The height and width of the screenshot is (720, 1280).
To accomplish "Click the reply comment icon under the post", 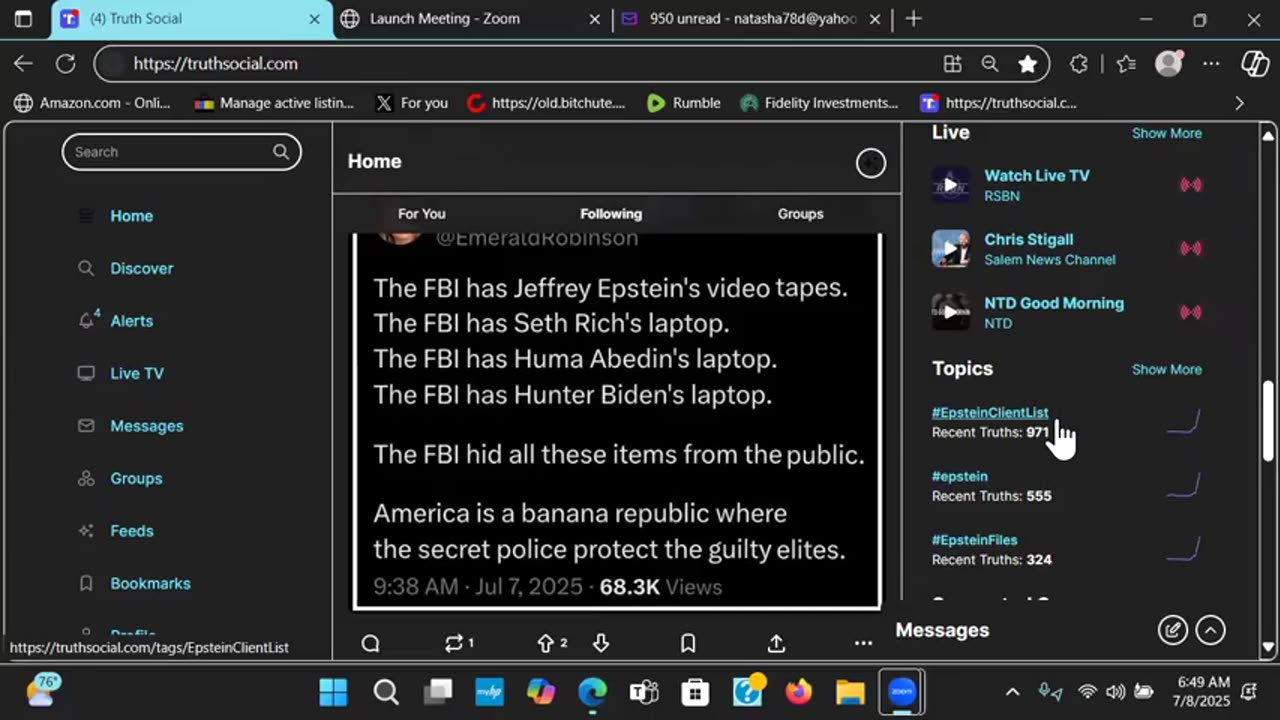I will 370,643.
